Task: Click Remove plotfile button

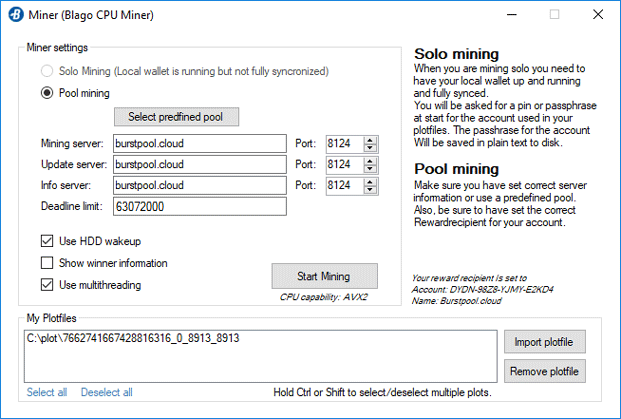Action: (x=545, y=371)
